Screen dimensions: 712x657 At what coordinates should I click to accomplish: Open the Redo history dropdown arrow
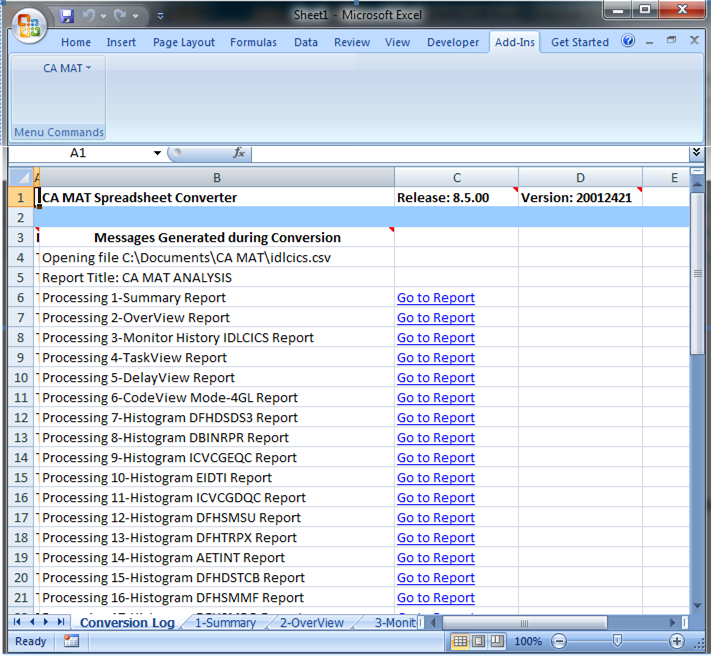pyautogui.click(x=135, y=16)
